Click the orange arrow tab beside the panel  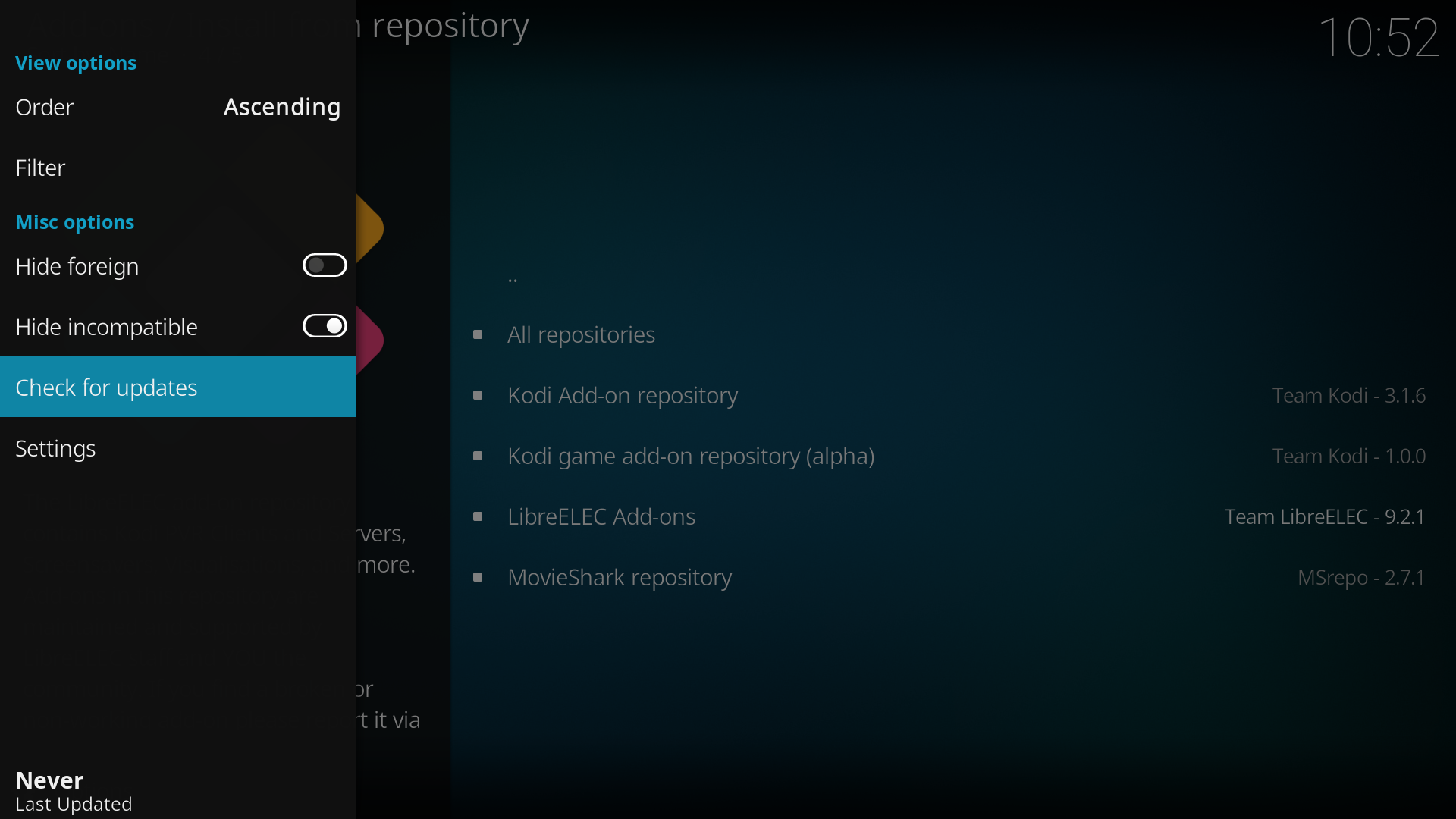click(370, 228)
